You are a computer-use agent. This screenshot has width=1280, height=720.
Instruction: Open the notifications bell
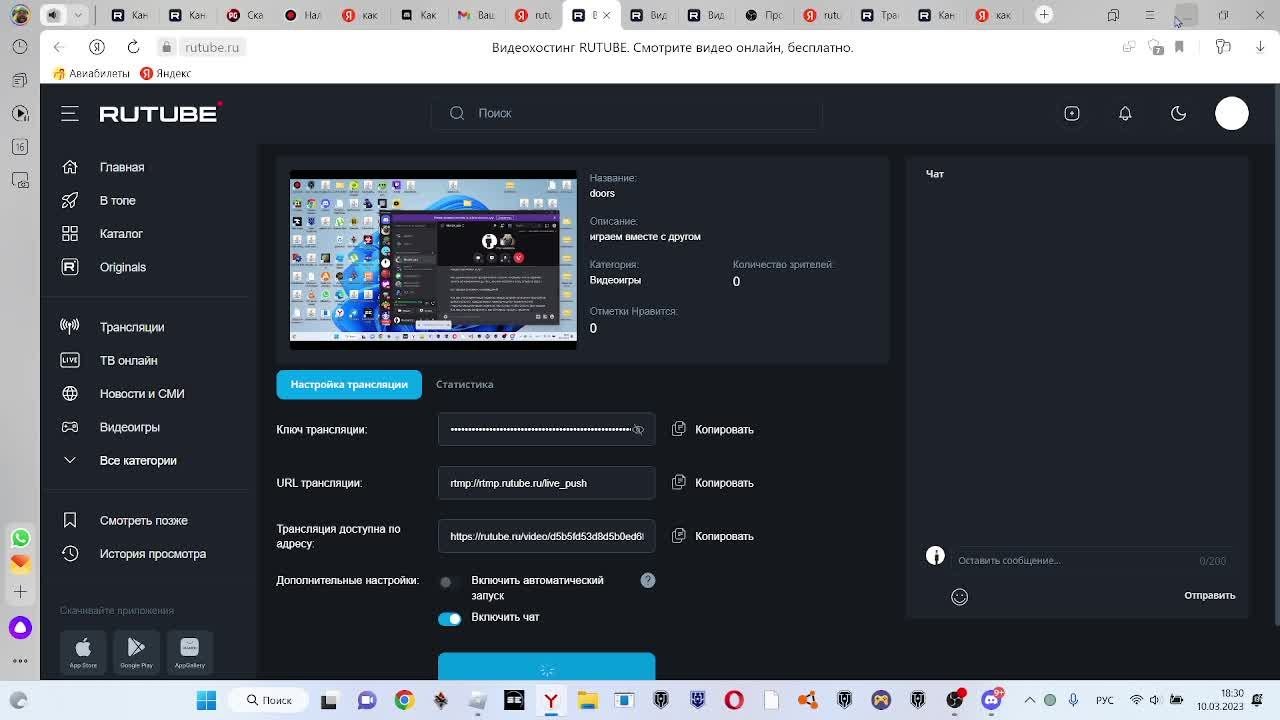coord(1125,114)
